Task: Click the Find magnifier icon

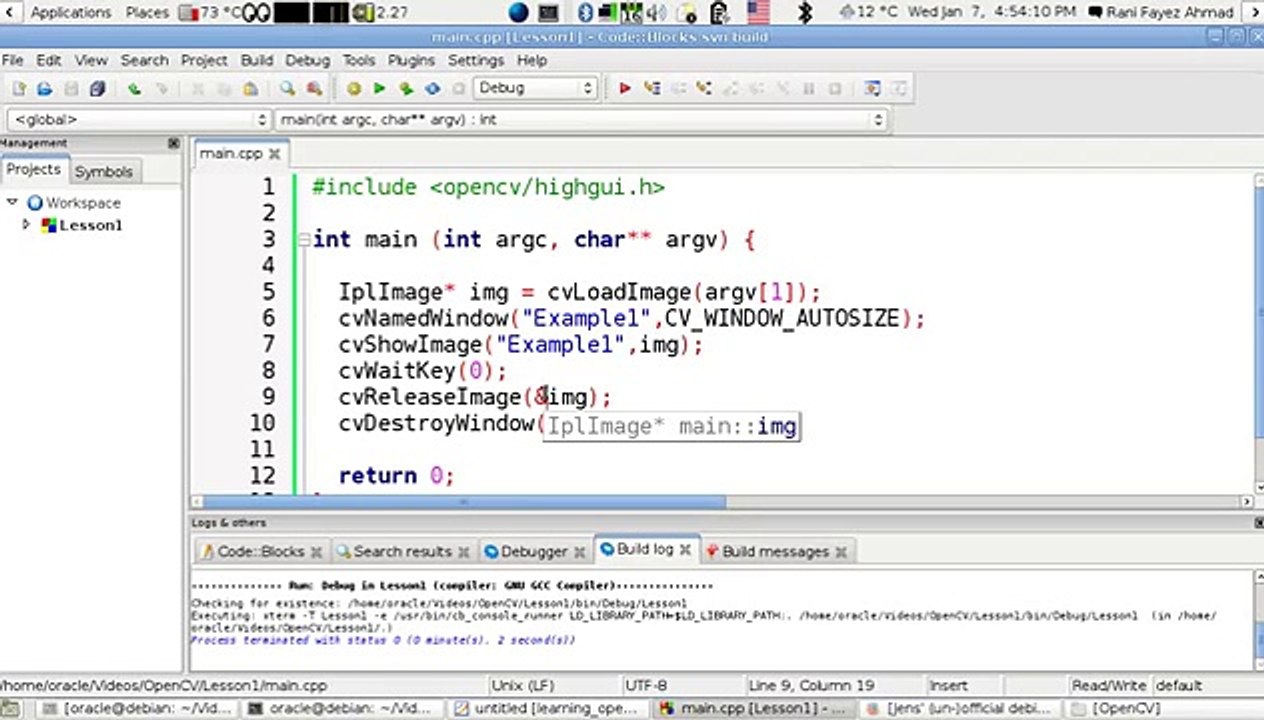Action: (287, 88)
